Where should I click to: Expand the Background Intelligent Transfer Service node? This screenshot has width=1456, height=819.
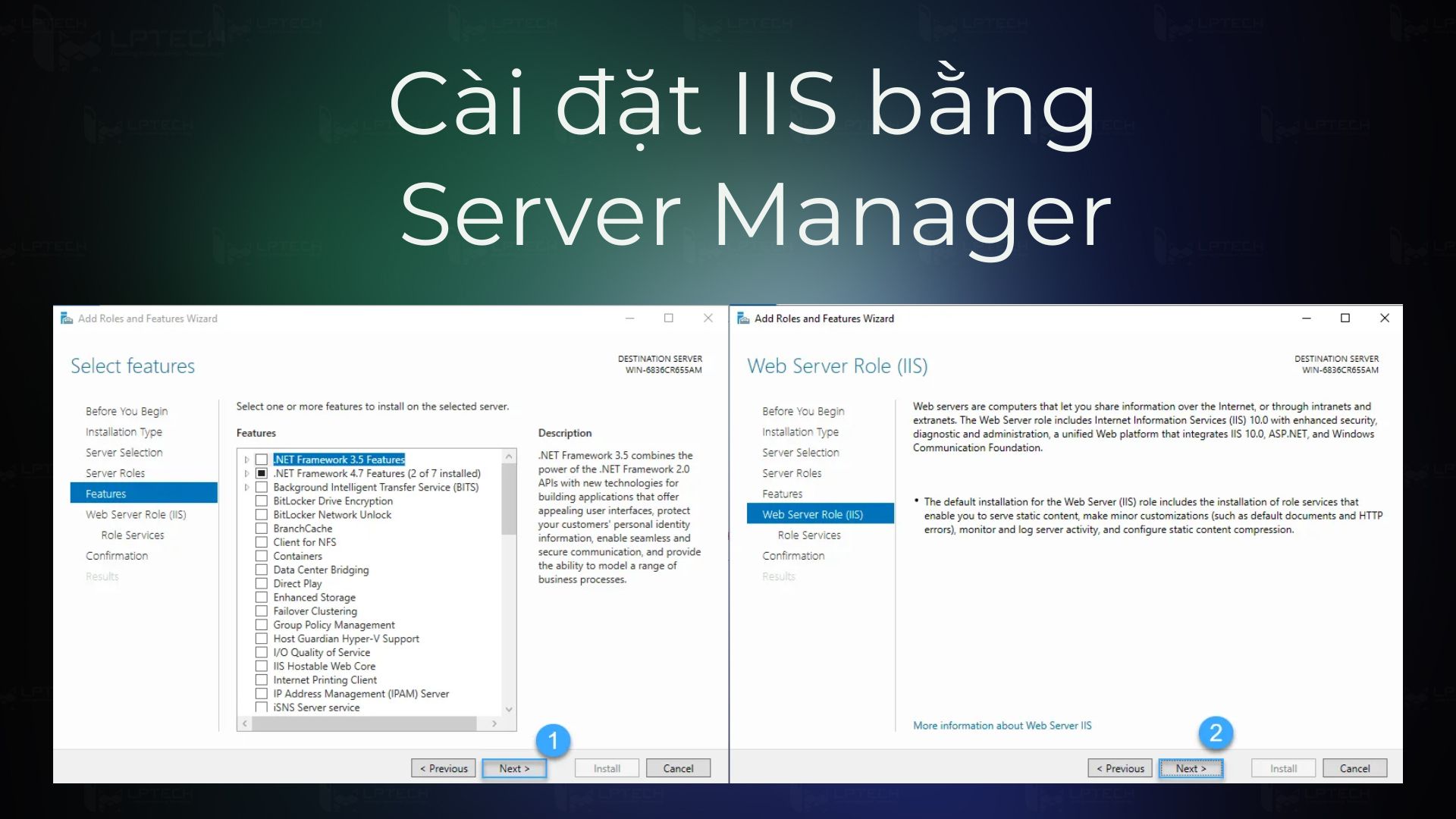(246, 487)
